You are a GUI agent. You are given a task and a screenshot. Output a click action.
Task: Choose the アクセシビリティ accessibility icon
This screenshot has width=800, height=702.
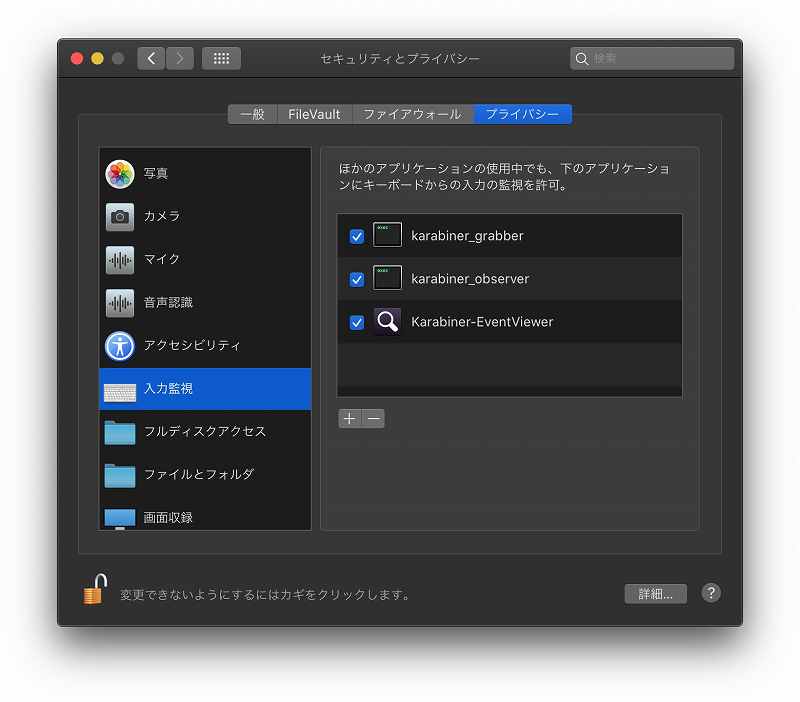(x=119, y=345)
